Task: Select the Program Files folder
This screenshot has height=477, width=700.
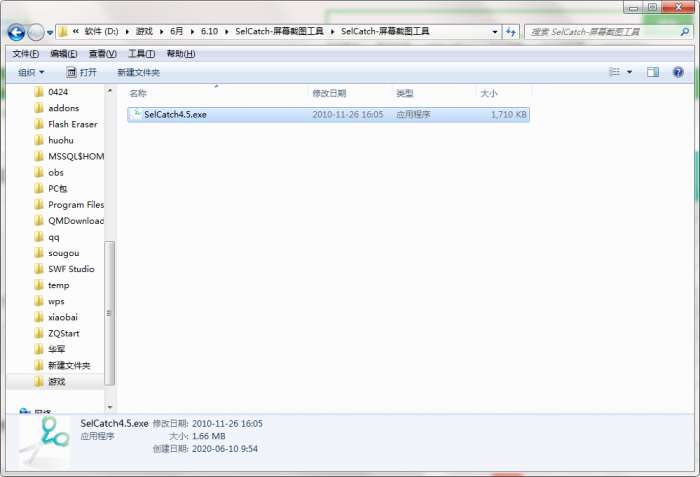Action: click(x=75, y=205)
